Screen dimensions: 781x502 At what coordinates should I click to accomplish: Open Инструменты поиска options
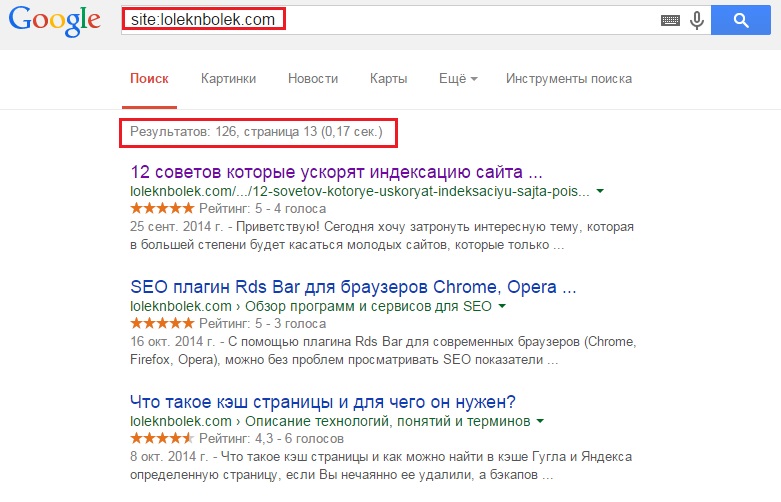569,79
